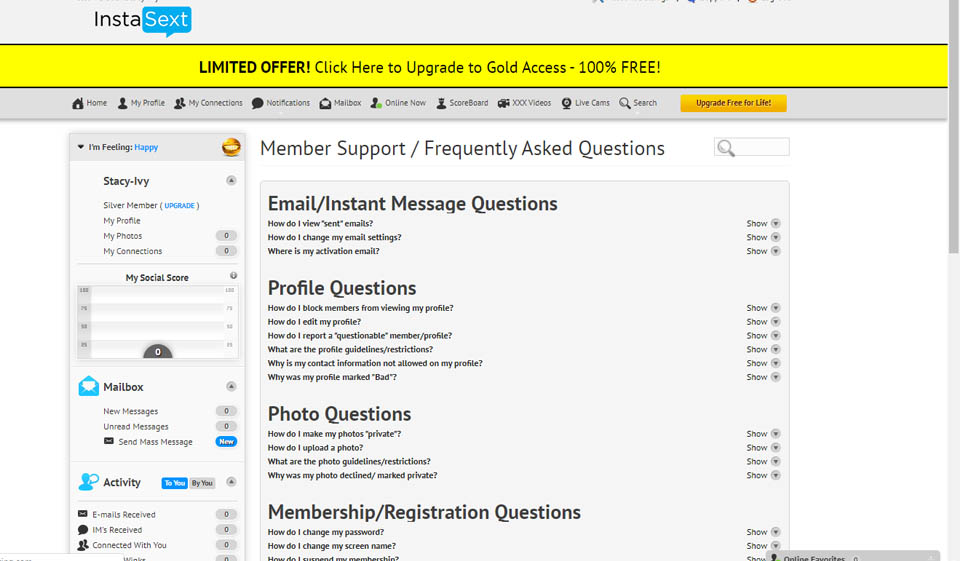Click the Online Favorites bar icon
Image resolution: width=960 pixels, height=561 pixels.
(774, 557)
